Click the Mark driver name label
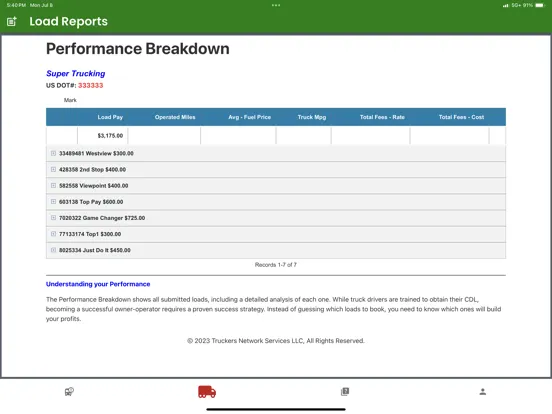 tap(70, 100)
